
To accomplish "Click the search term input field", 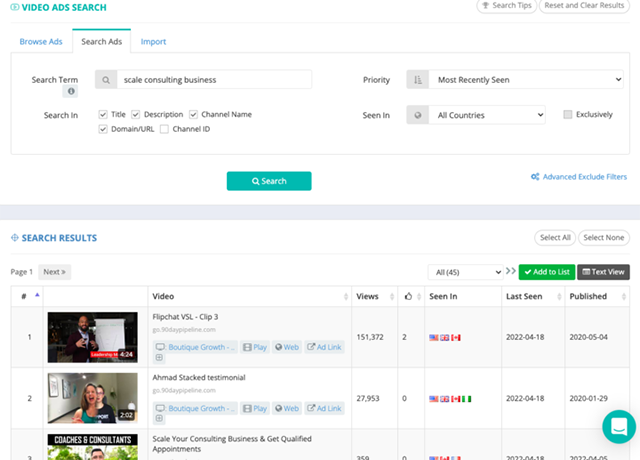I will tap(214, 80).
